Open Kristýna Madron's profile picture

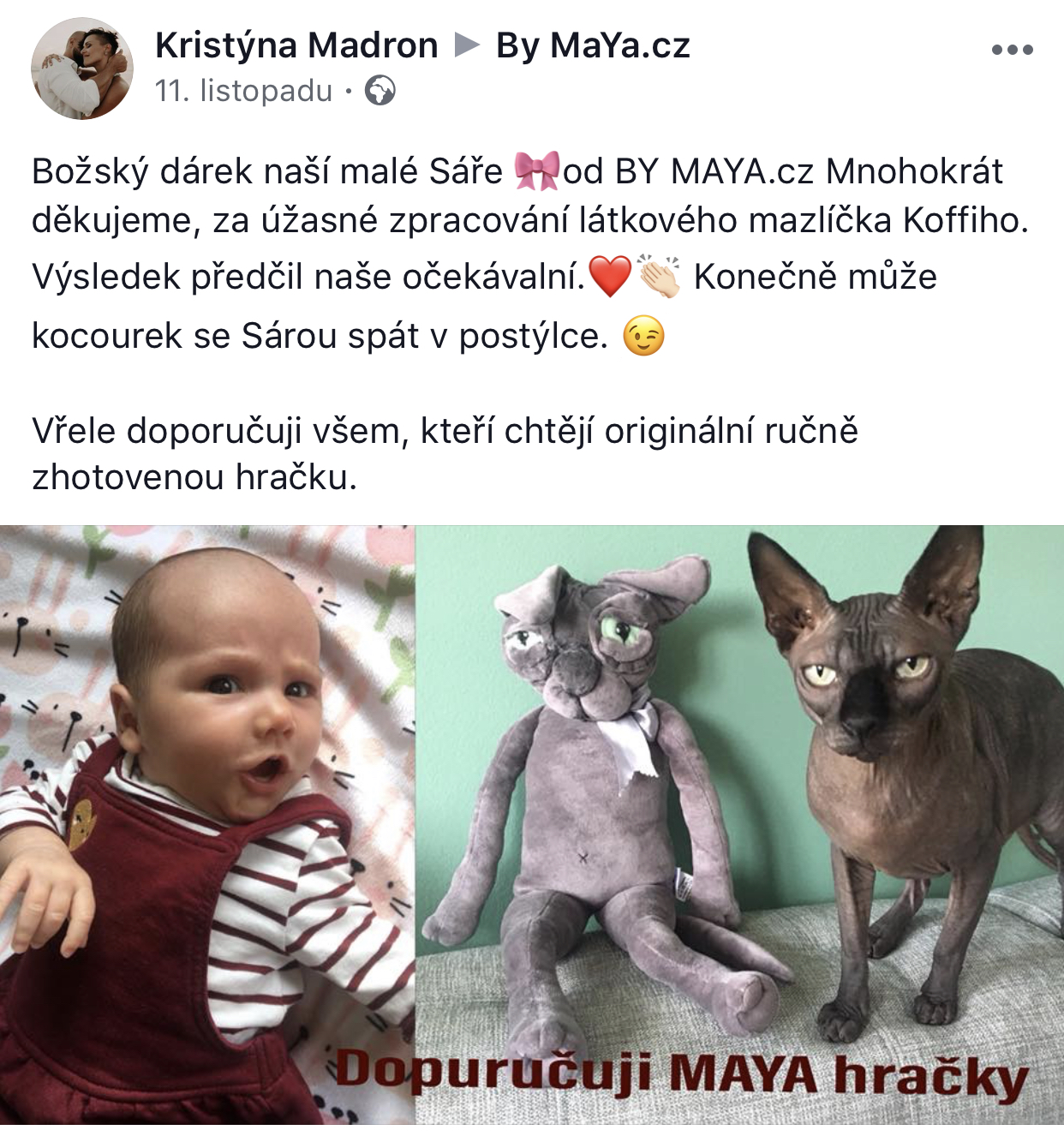[82, 69]
